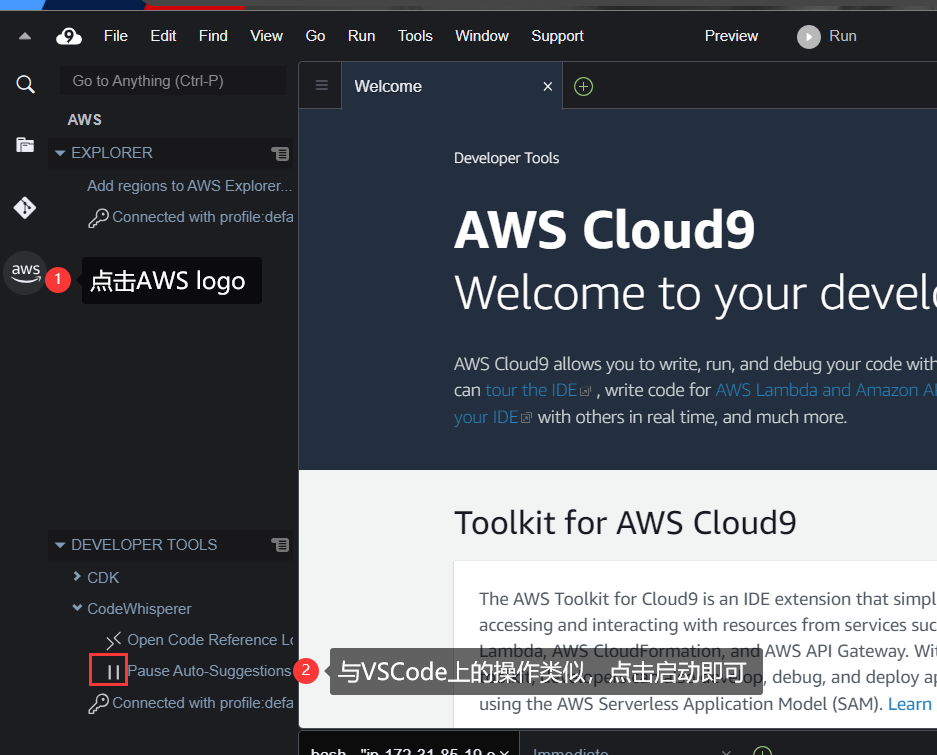The width and height of the screenshot is (937, 755).
Task: Open the search panel magnifier icon
Action: pos(25,84)
